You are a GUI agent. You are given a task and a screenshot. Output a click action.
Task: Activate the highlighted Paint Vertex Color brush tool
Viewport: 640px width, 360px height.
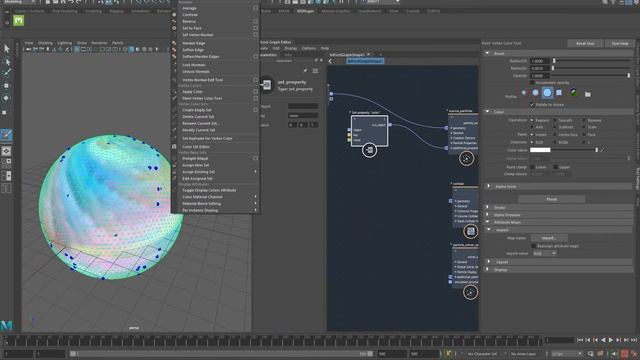tap(7, 135)
